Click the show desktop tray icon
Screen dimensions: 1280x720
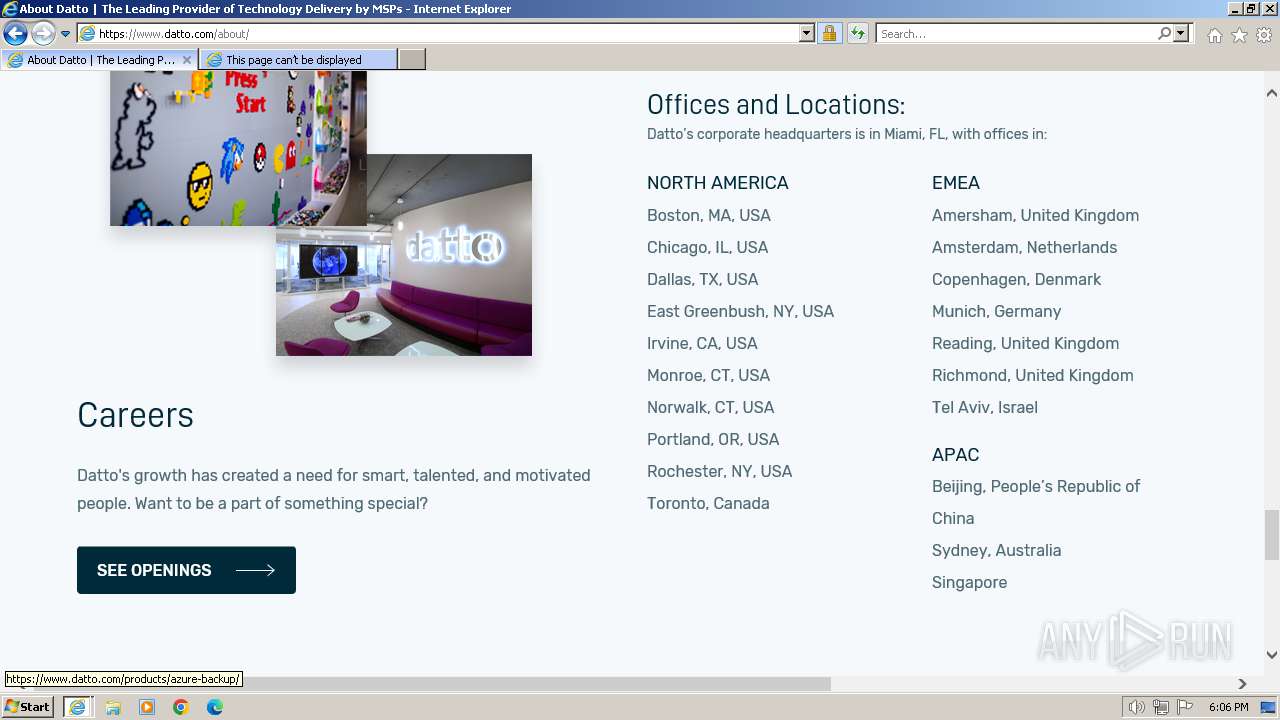(x=1269, y=707)
